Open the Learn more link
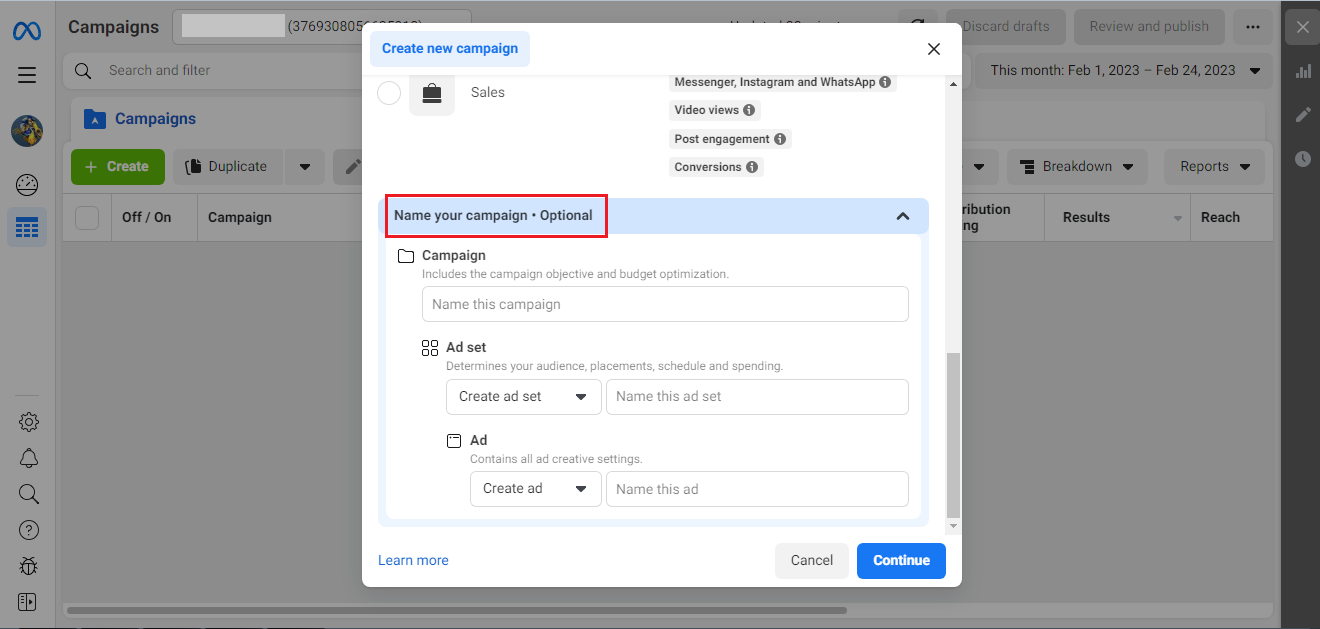The image size is (1320, 629). click(x=413, y=561)
